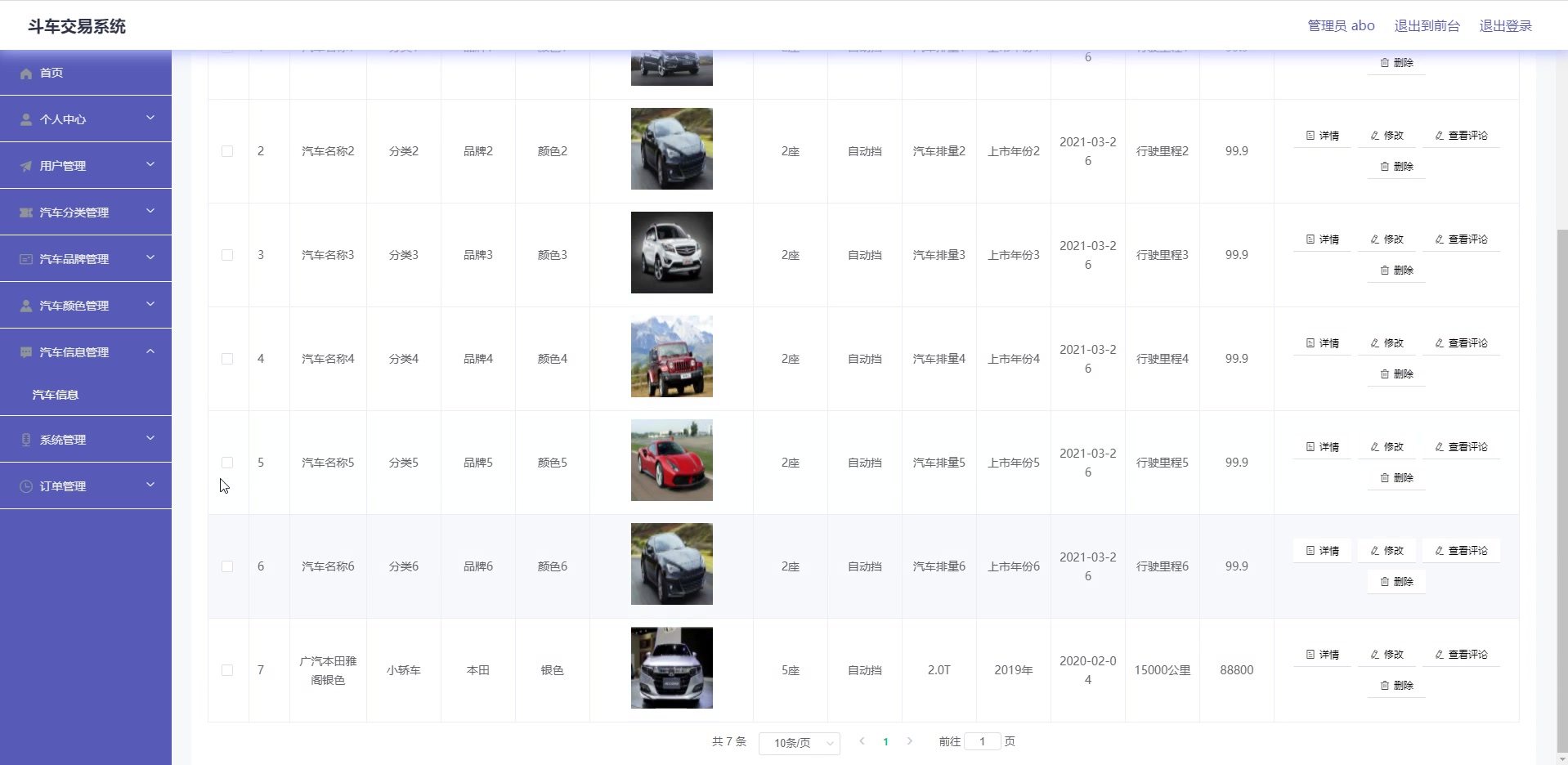Click the previous page arrow
1568x765 pixels.
[x=862, y=741]
